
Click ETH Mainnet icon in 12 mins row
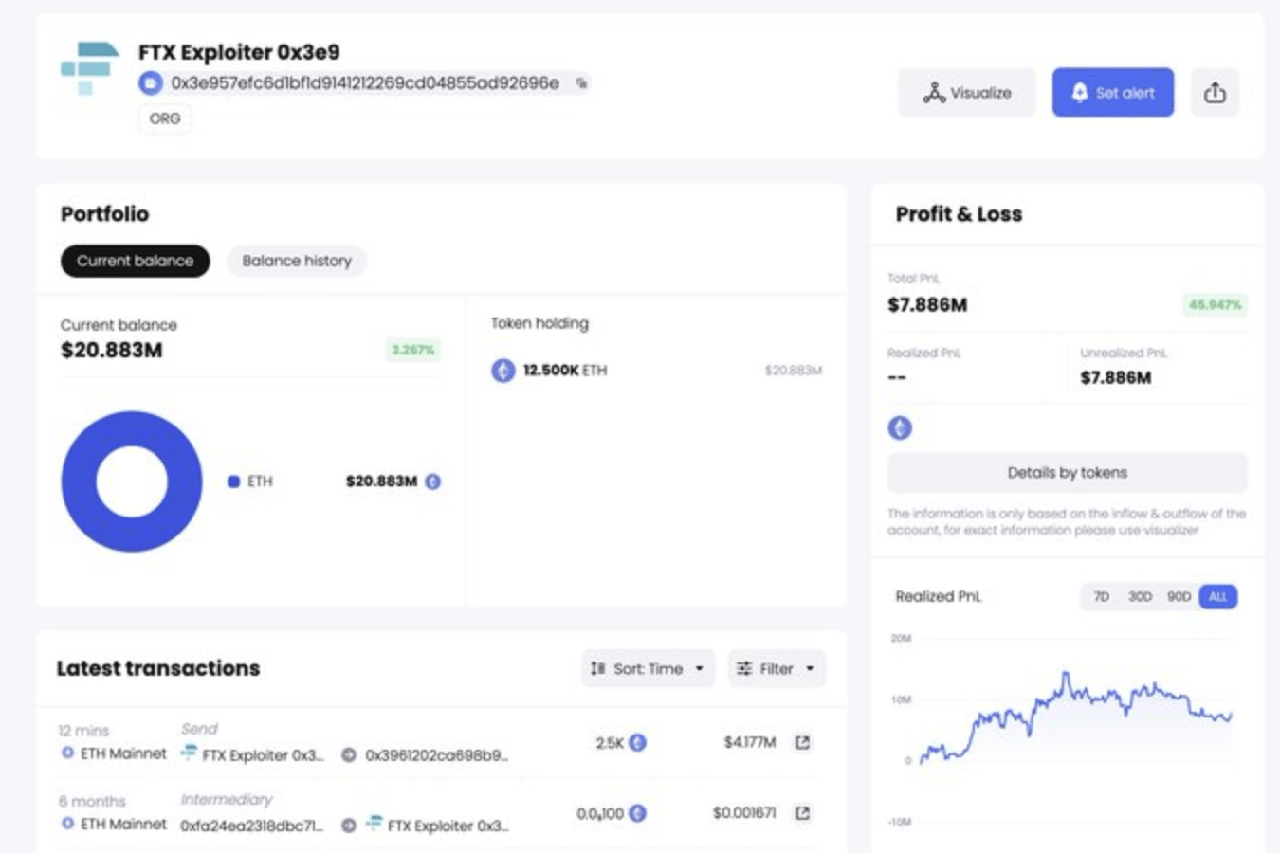(x=68, y=753)
